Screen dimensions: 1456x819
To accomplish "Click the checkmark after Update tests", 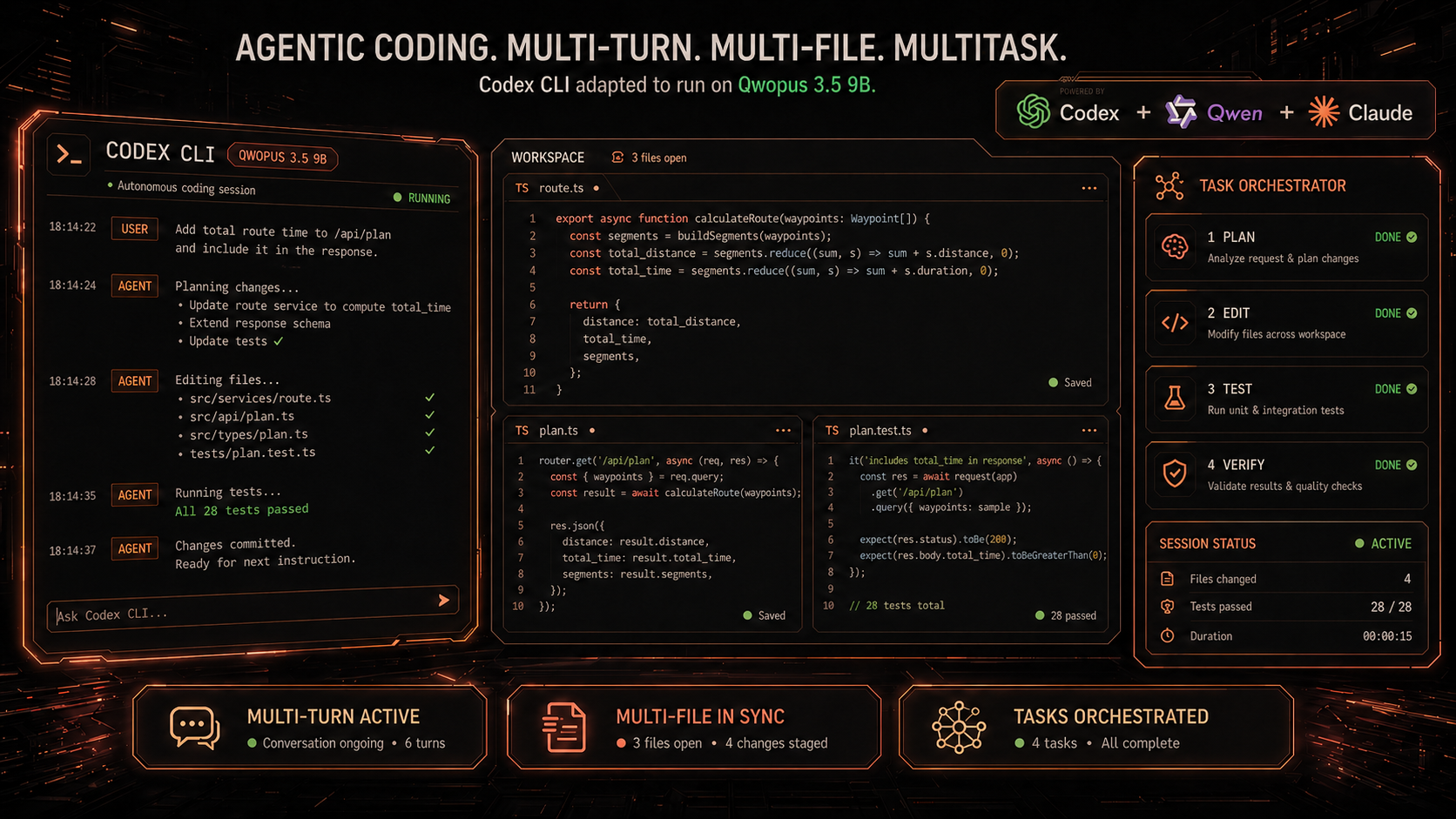I will (279, 341).
